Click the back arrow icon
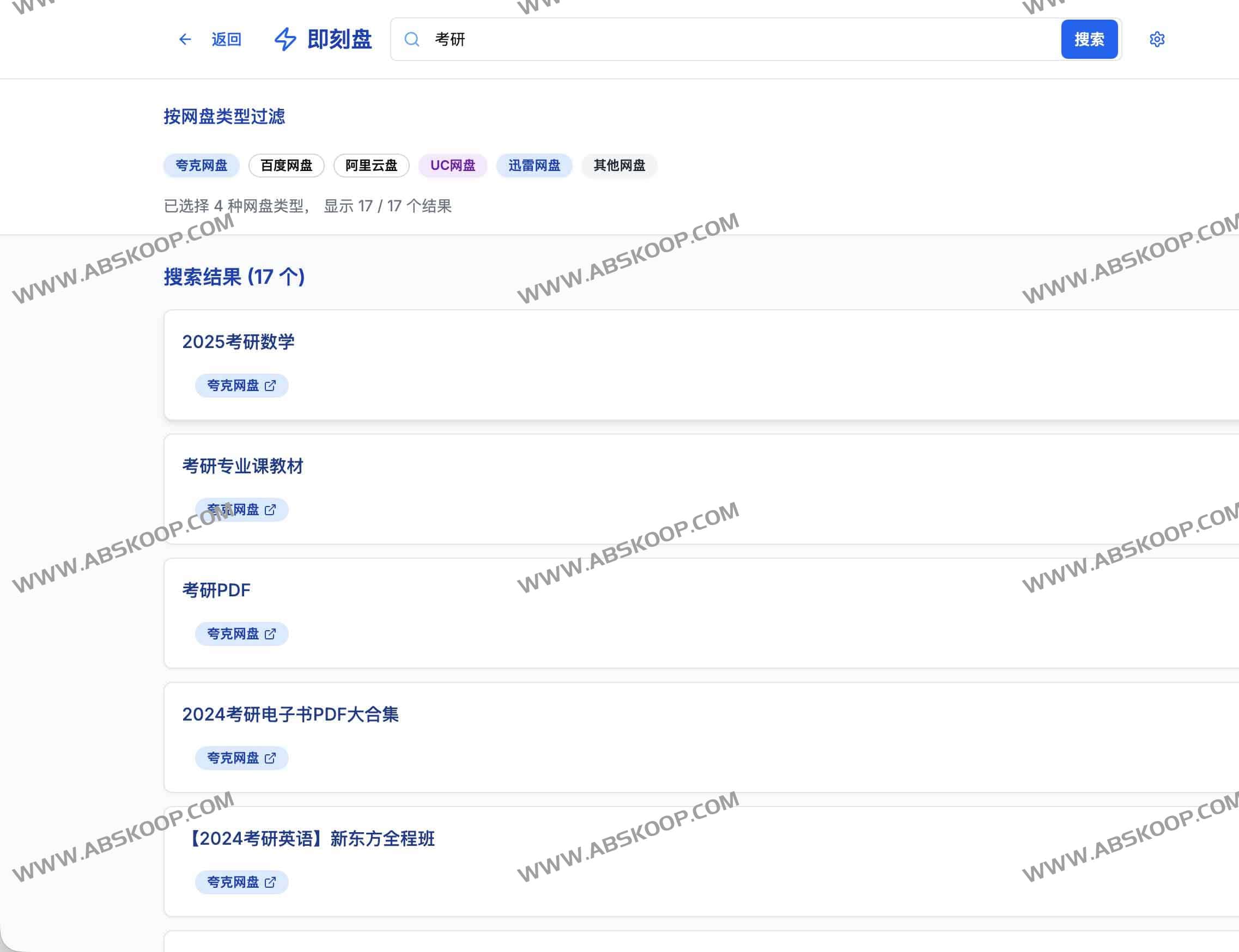This screenshot has height=952, width=1239. point(185,39)
